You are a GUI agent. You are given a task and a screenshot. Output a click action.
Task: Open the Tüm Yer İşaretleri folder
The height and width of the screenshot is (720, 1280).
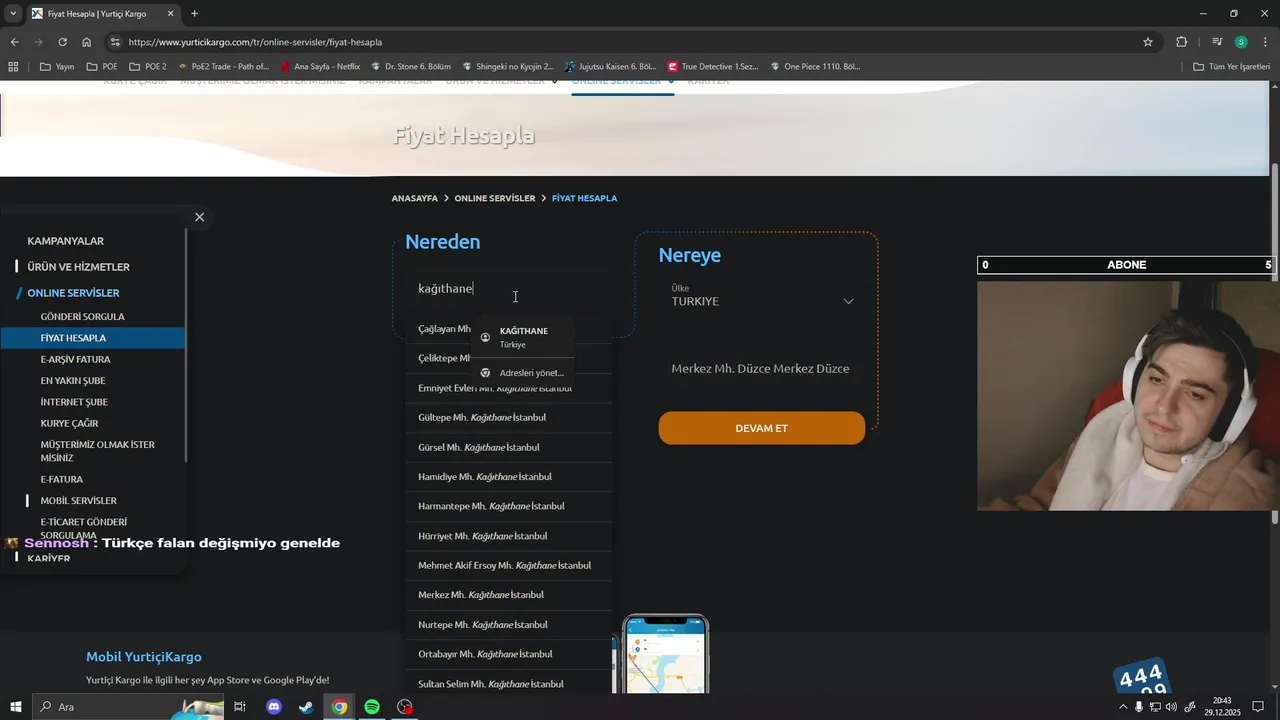(x=1231, y=67)
